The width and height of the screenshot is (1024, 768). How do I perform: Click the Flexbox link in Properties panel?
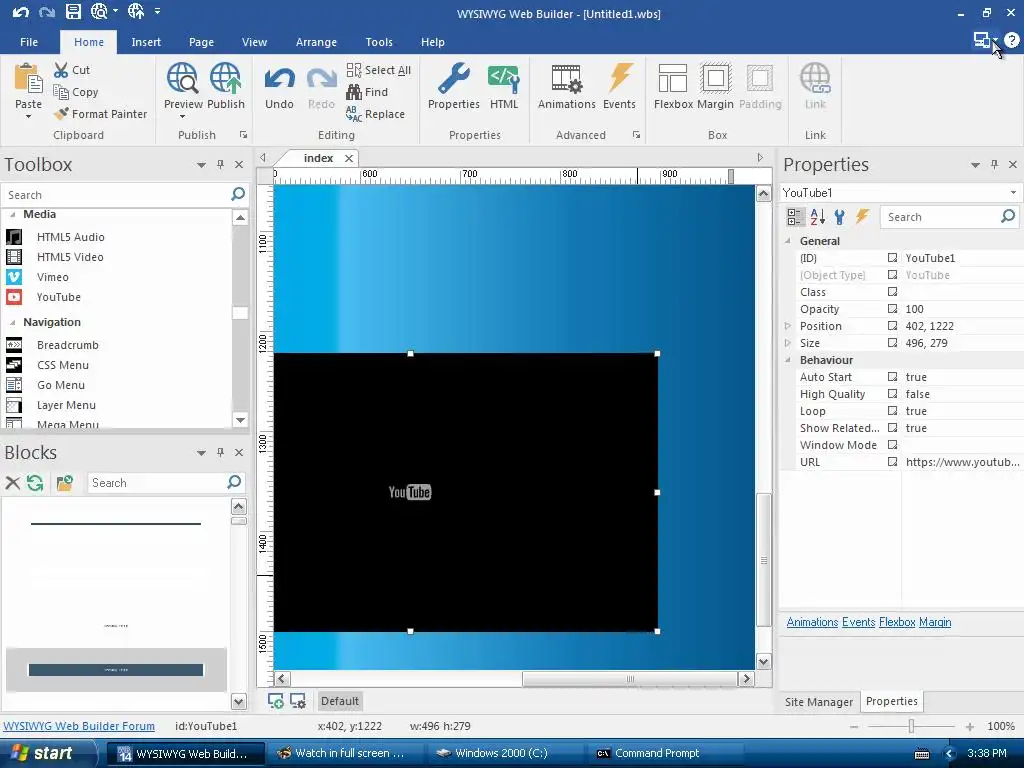pyautogui.click(x=897, y=622)
